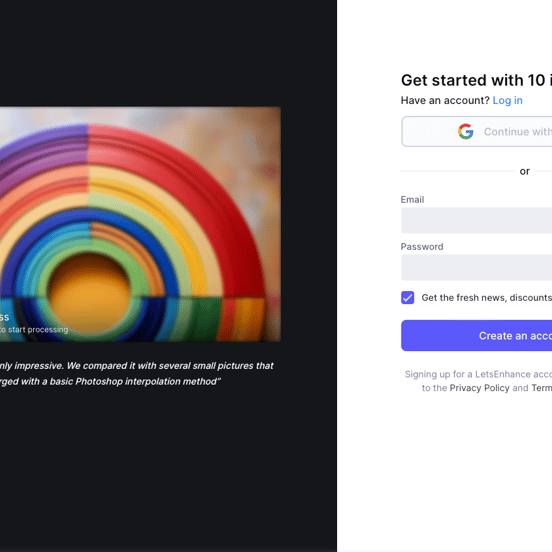Click the Google logo icon

465,132
